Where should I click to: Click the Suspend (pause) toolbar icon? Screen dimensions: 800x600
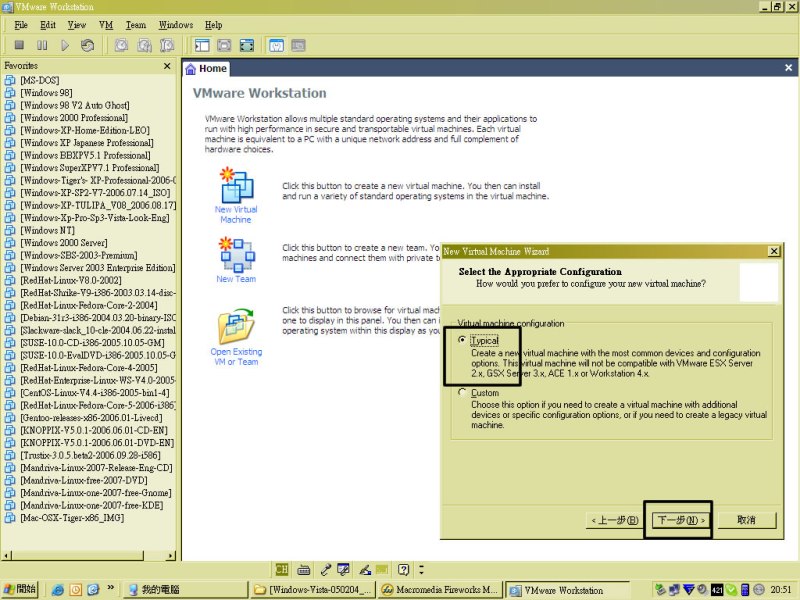tap(42, 45)
